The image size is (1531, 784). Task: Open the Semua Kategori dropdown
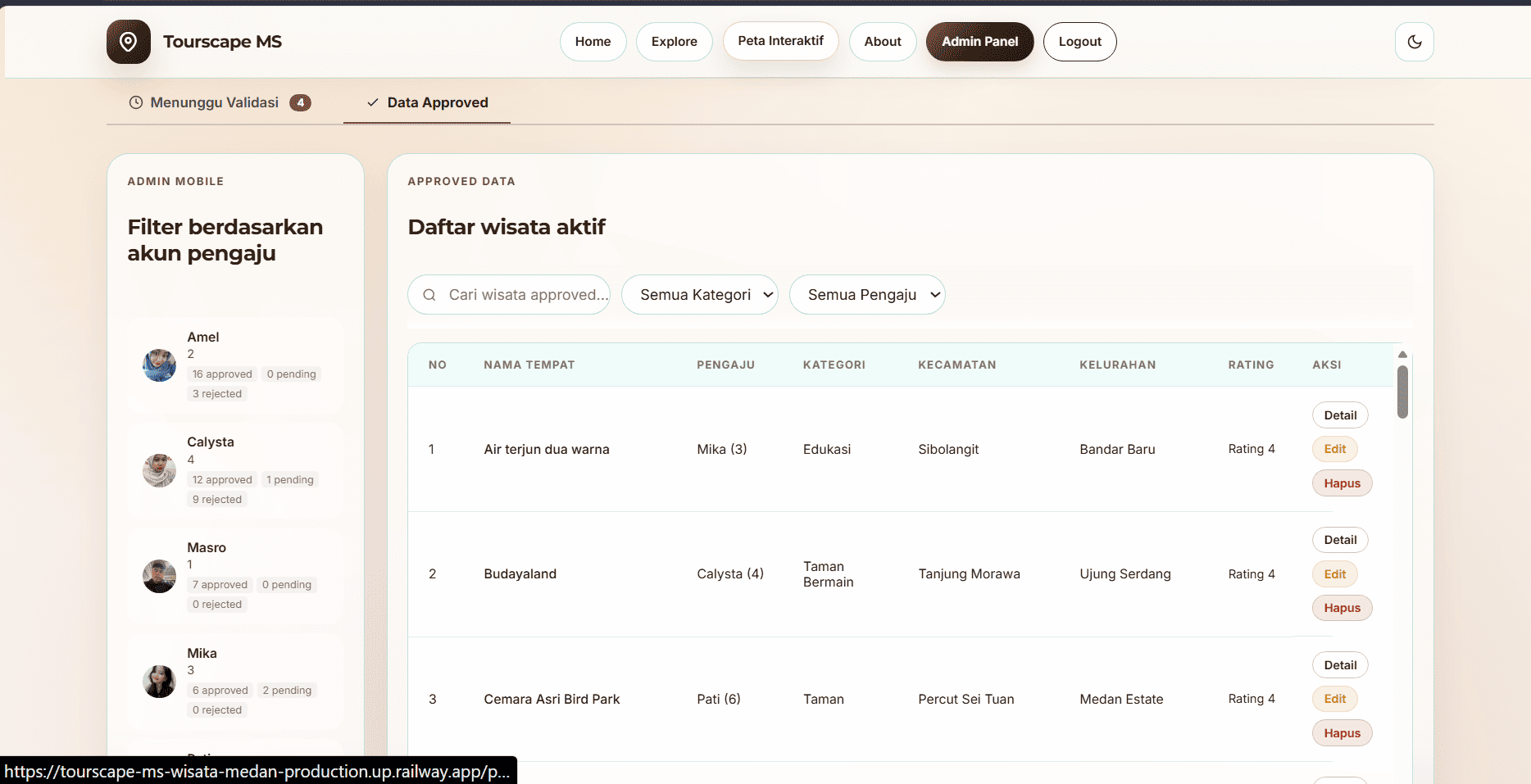(700, 295)
